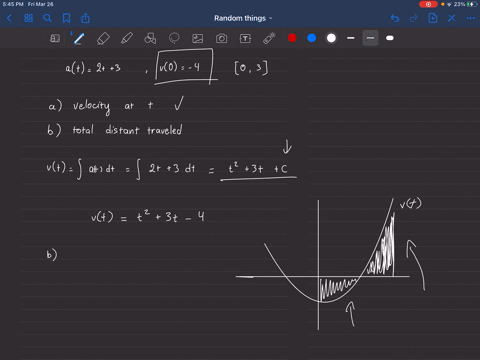The height and width of the screenshot is (360, 480).
Task: Select the Shapes tool
Action: tap(150, 38)
